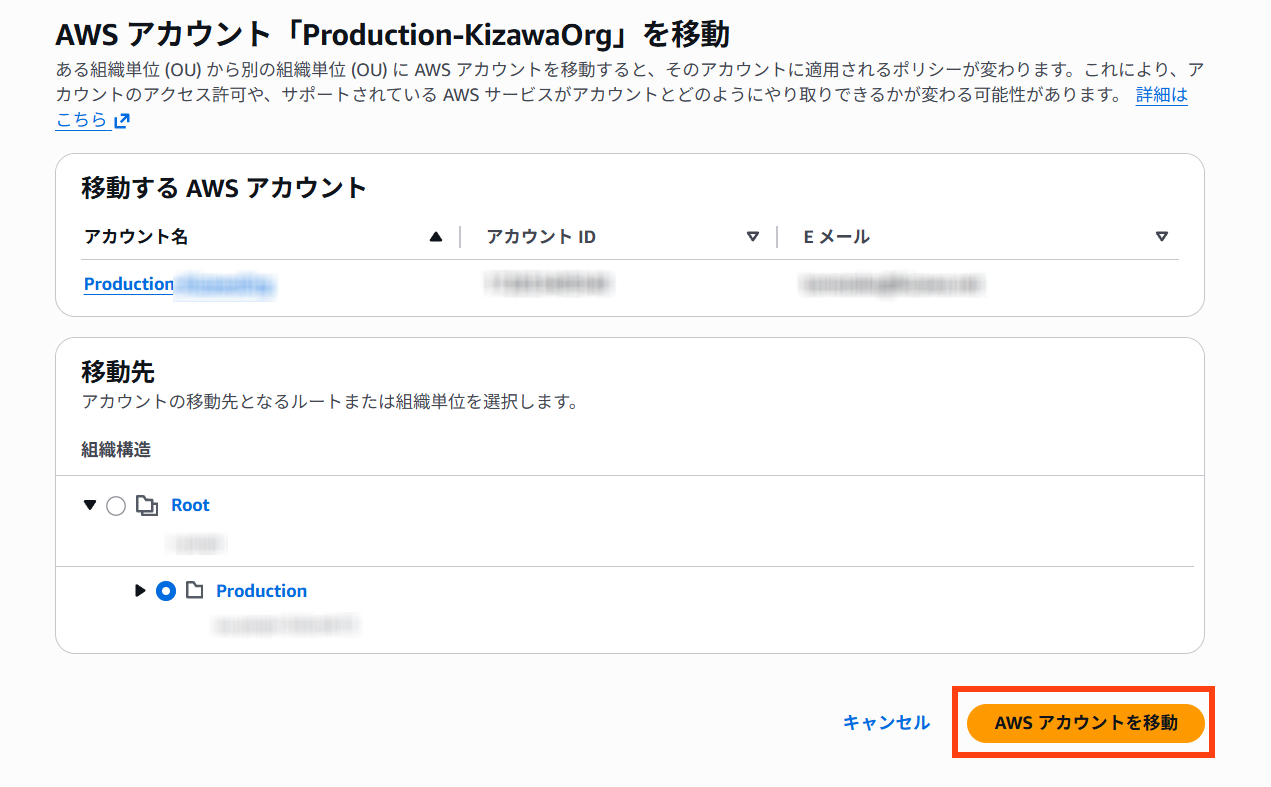Click divider between アカウント名 and アカウント ID
Image resolution: width=1271 pixels, height=787 pixels.
coord(460,237)
